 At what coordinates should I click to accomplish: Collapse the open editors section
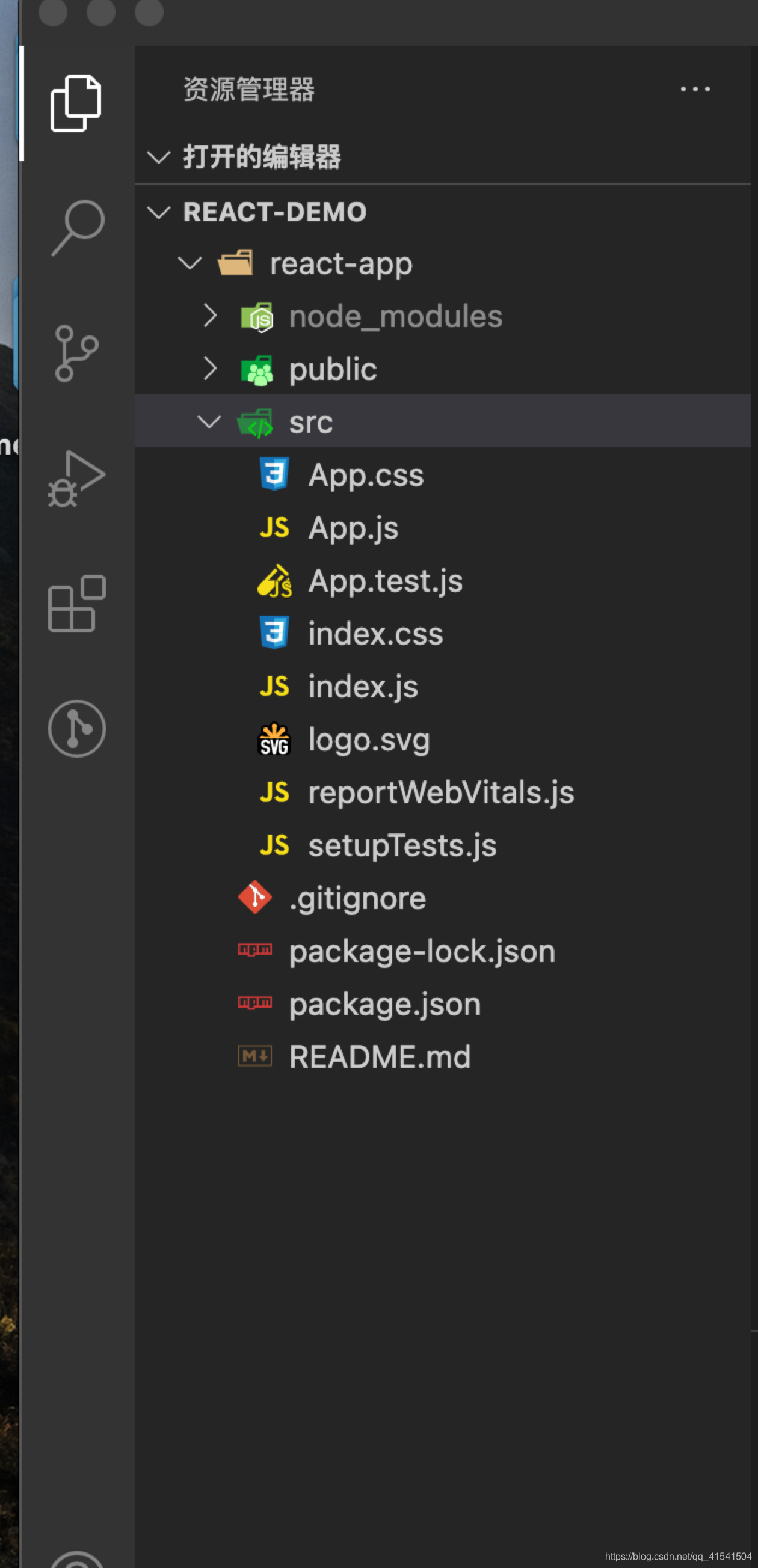[159, 158]
